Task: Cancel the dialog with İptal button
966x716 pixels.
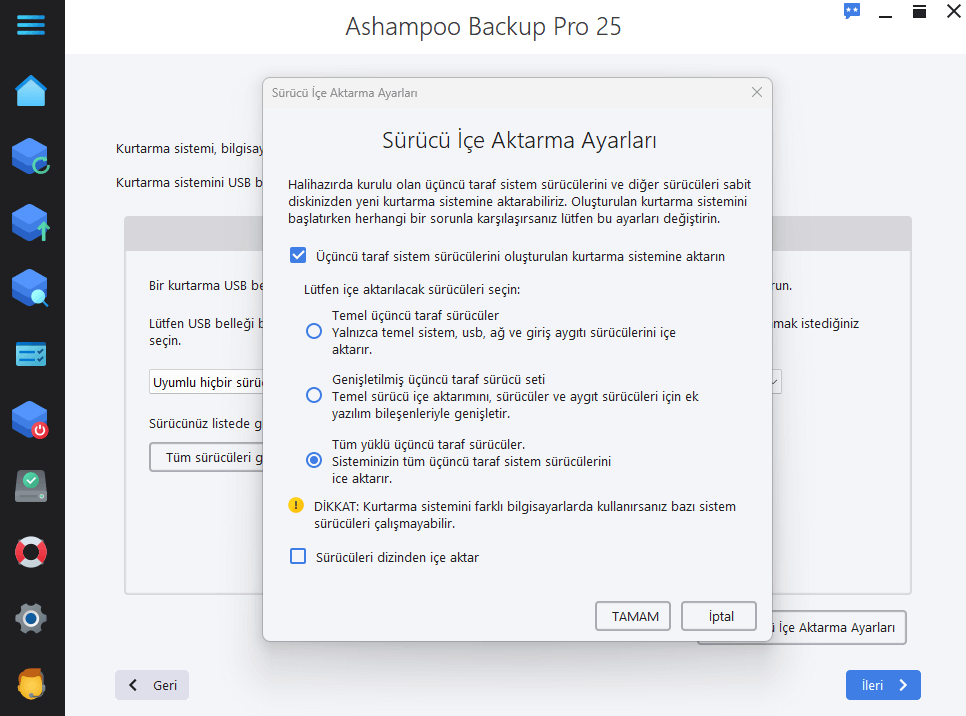Action: 719,616
